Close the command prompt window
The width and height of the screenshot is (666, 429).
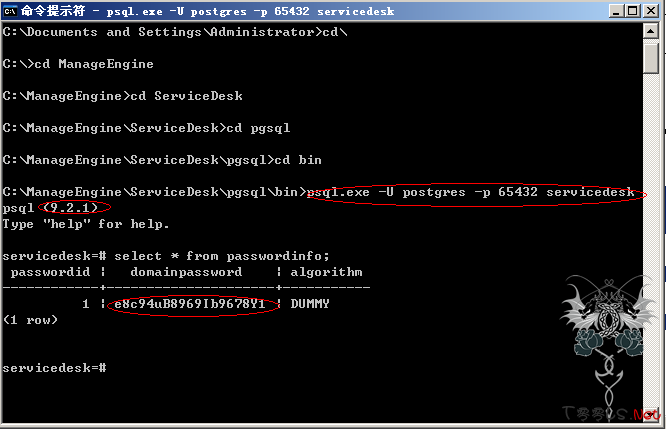(651, 11)
